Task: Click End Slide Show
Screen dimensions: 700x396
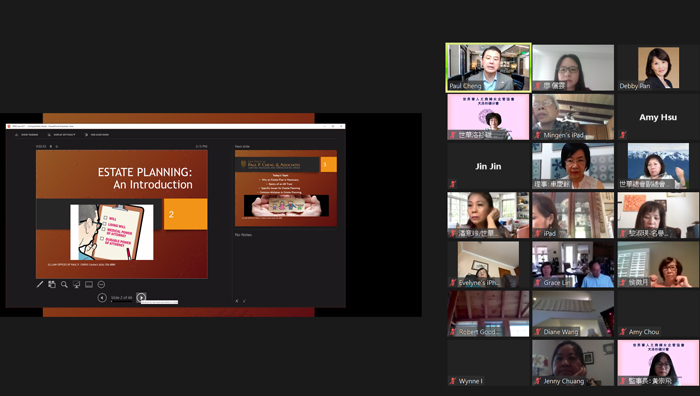Action: pos(97,134)
